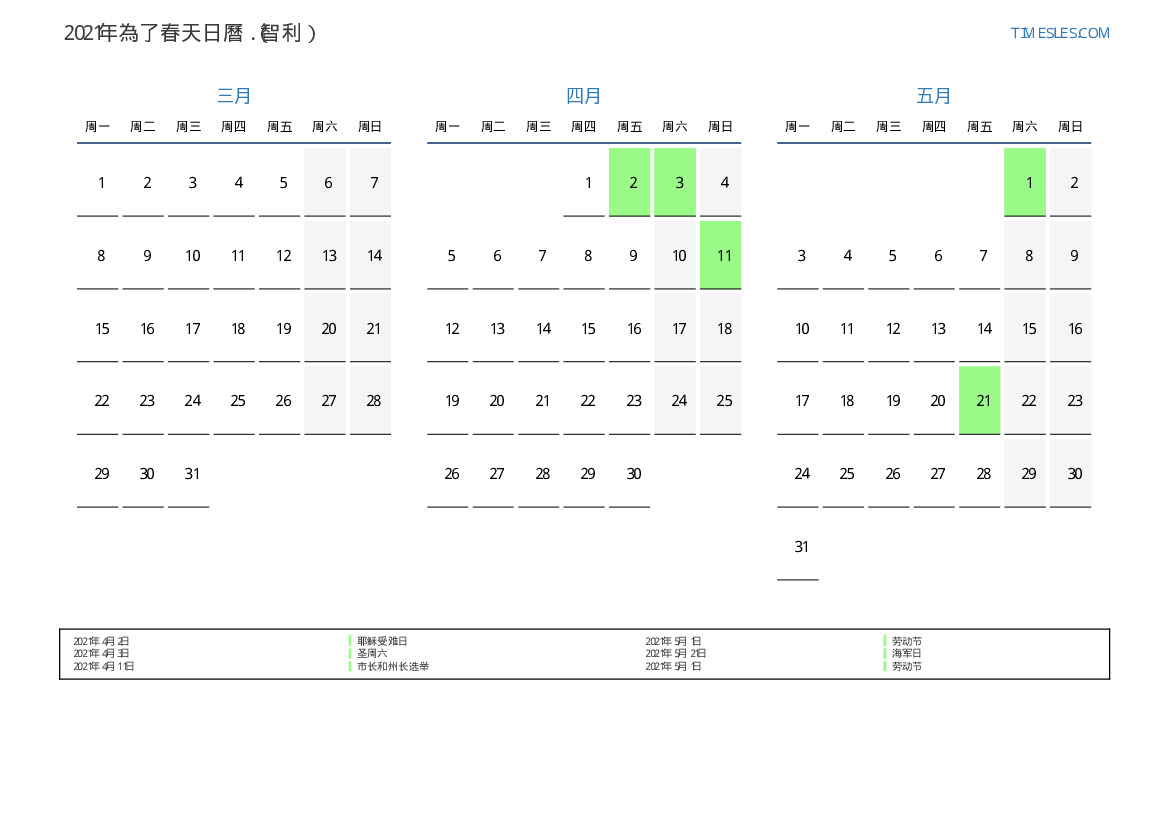Select green-highlighted May 1
The image size is (1169, 827).
[1025, 182]
